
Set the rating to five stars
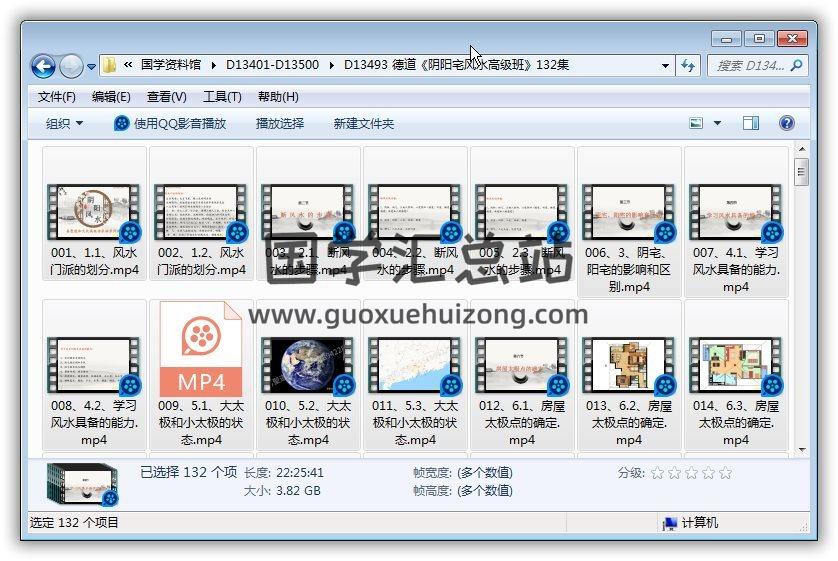pos(725,473)
